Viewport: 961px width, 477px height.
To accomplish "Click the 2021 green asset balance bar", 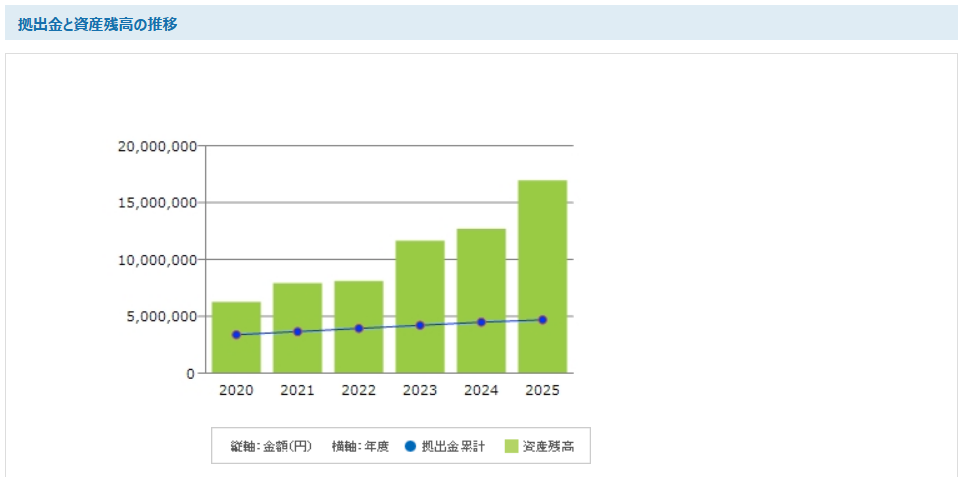I will click(297, 350).
